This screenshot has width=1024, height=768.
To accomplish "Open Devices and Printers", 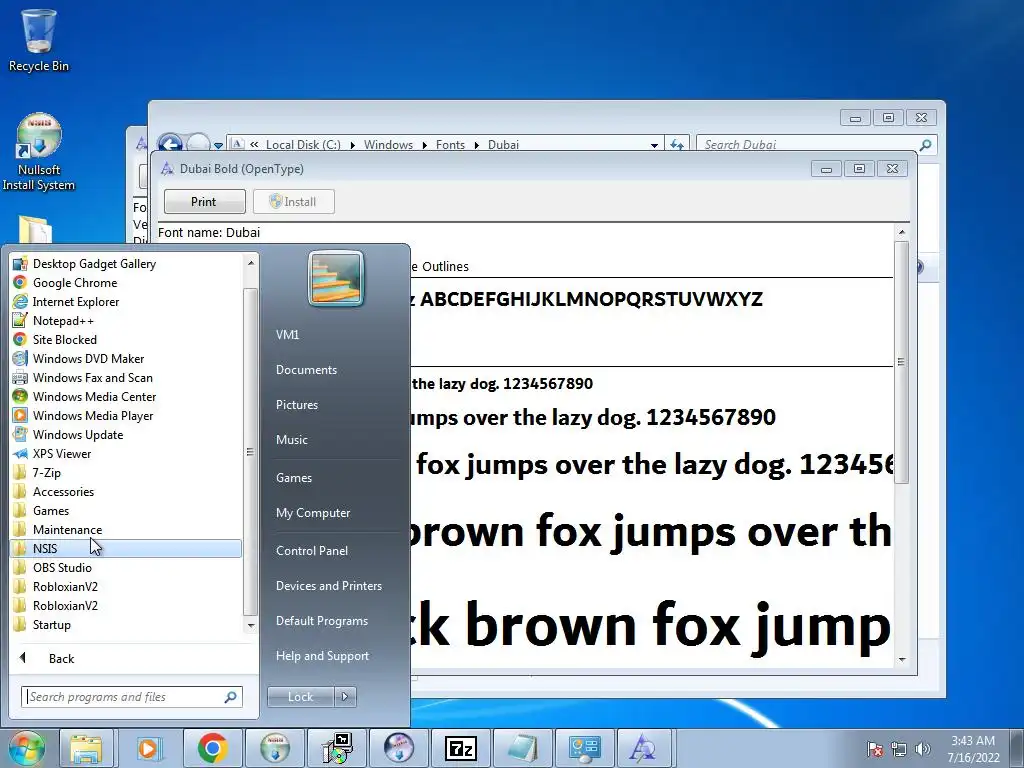I will (x=328, y=586).
